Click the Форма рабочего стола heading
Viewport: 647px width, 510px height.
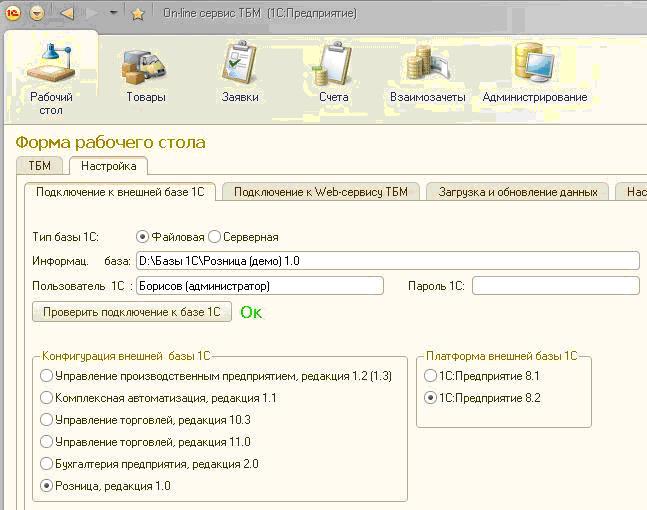pyautogui.click(x=110, y=142)
